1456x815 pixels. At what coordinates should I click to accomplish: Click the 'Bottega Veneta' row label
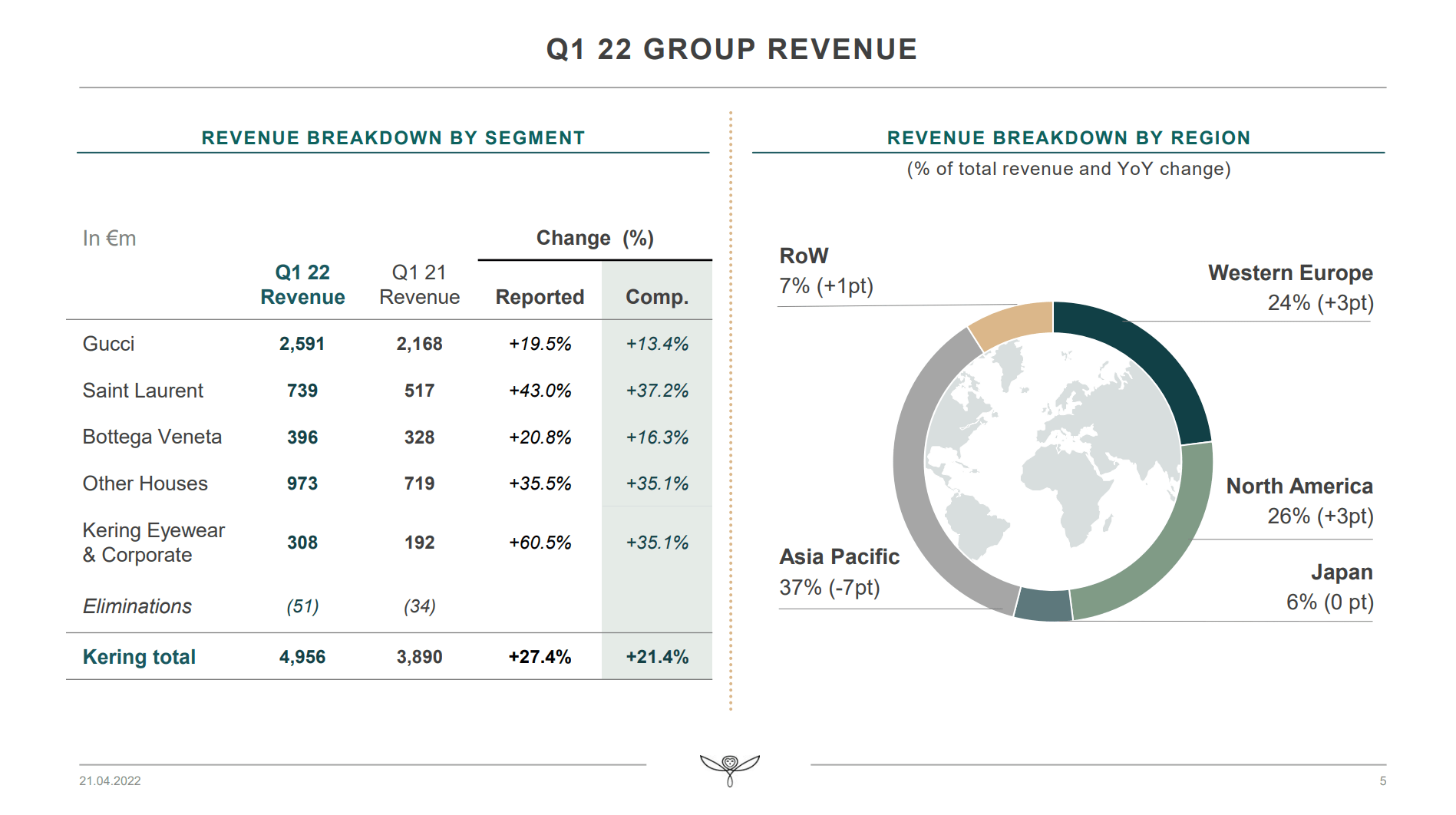(152, 437)
